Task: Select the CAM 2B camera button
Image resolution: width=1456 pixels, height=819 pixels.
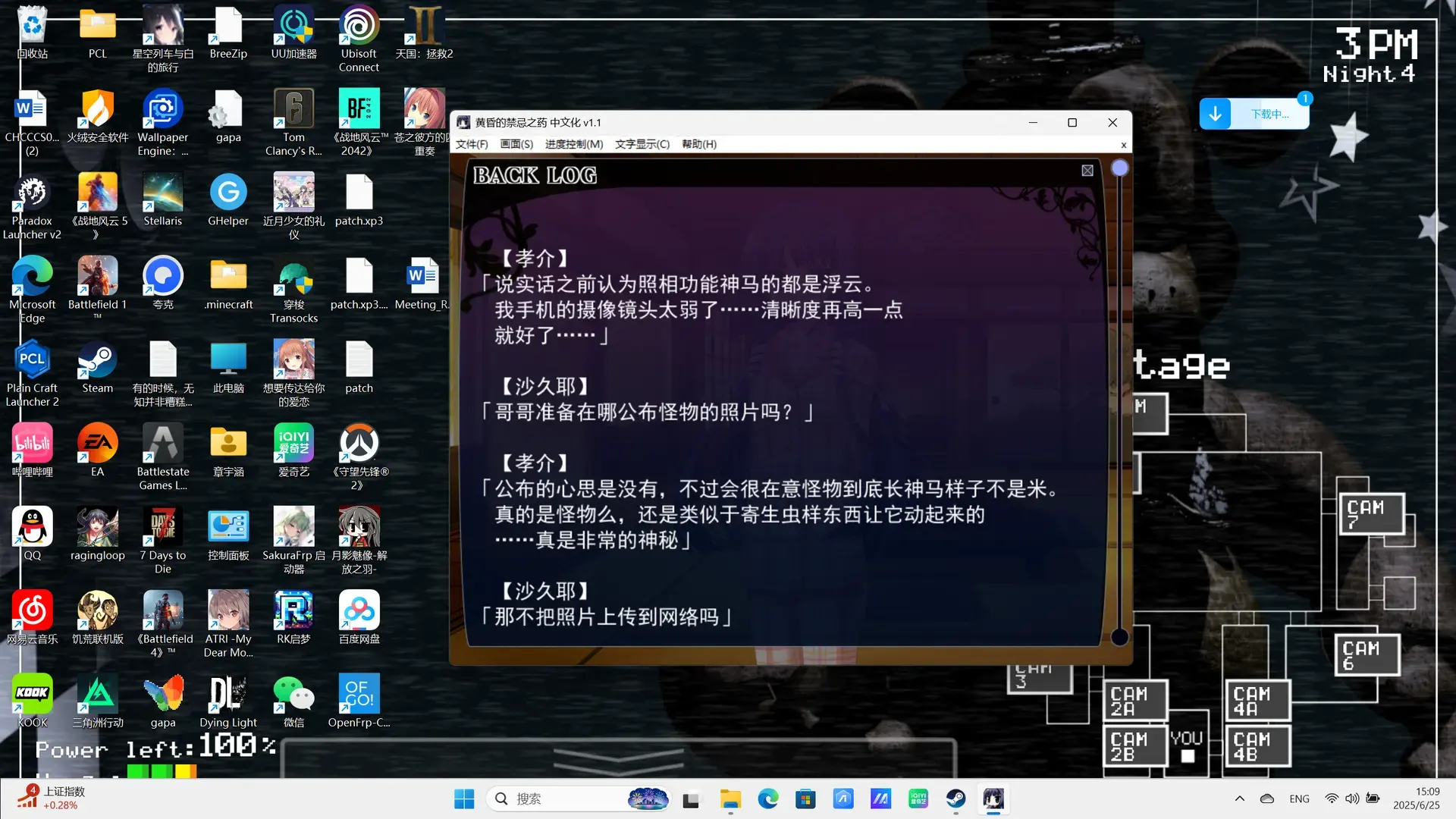Action: click(1134, 746)
